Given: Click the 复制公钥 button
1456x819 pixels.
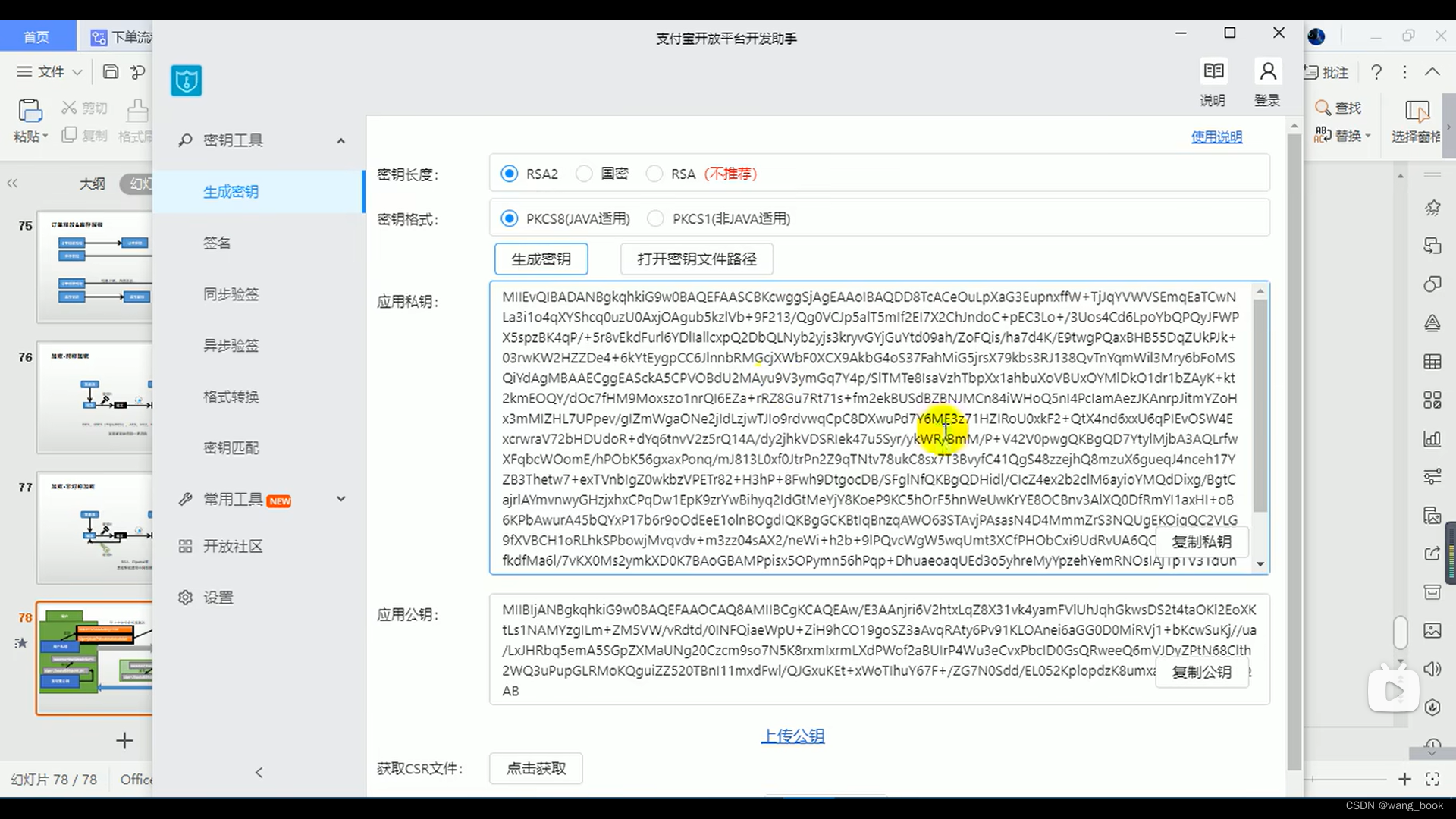Looking at the screenshot, I should (1202, 673).
